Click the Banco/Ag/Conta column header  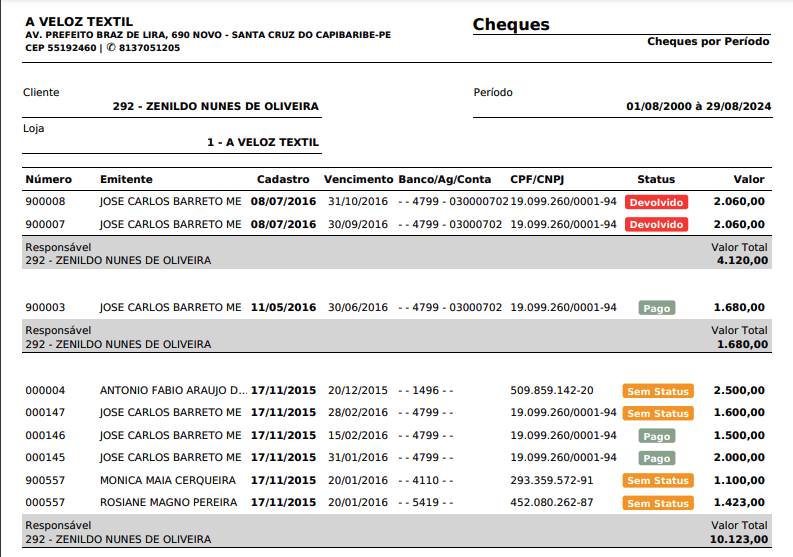pyautogui.click(x=445, y=180)
